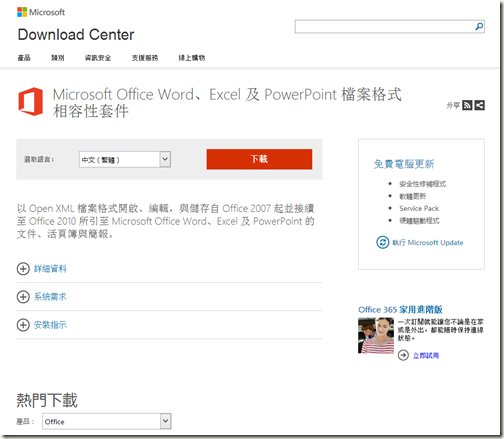Click the 熱門下載 heading
The height and width of the screenshot is (439, 504).
pos(47,400)
